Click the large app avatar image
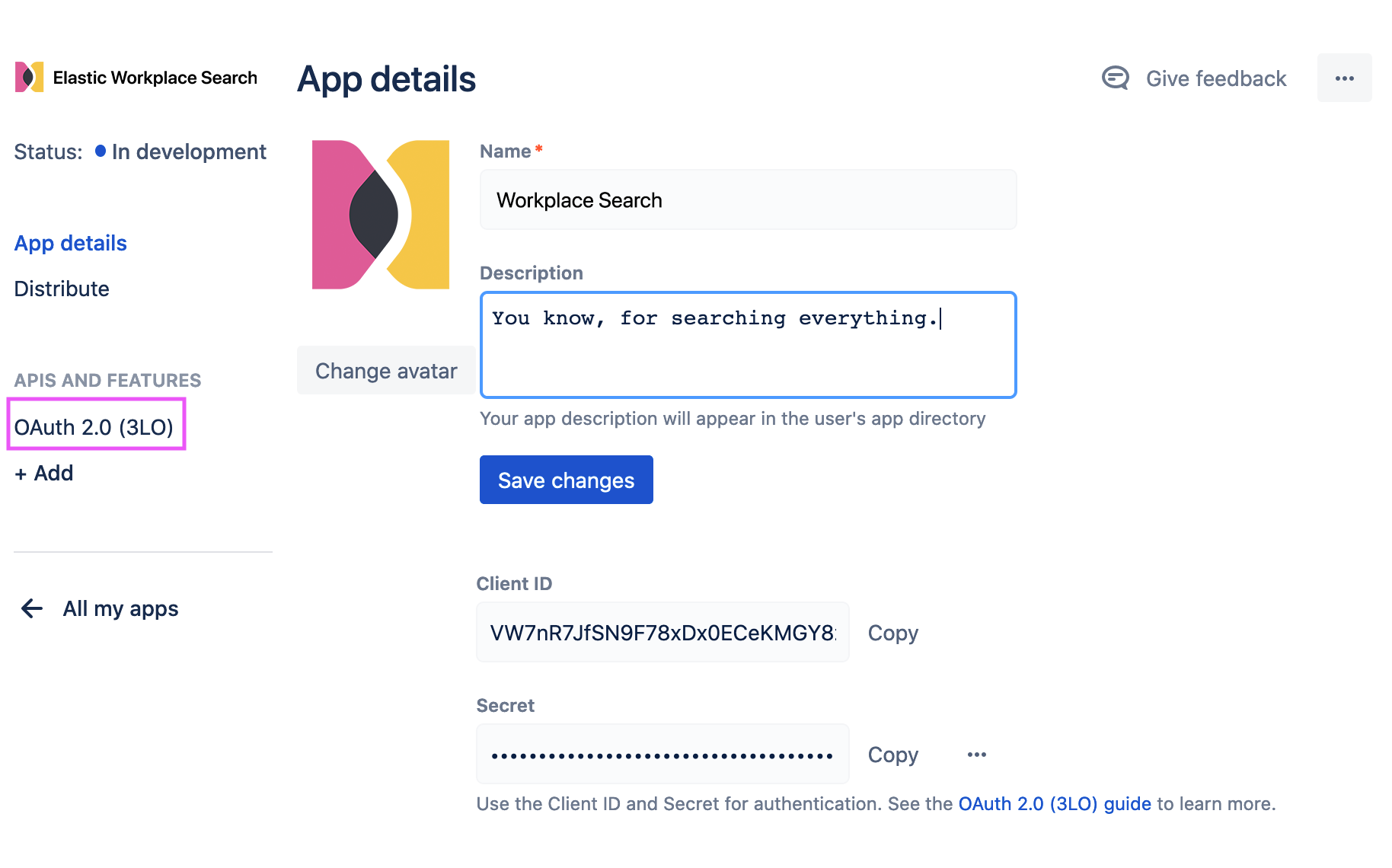This screenshot has height=868, width=1392. click(x=381, y=215)
